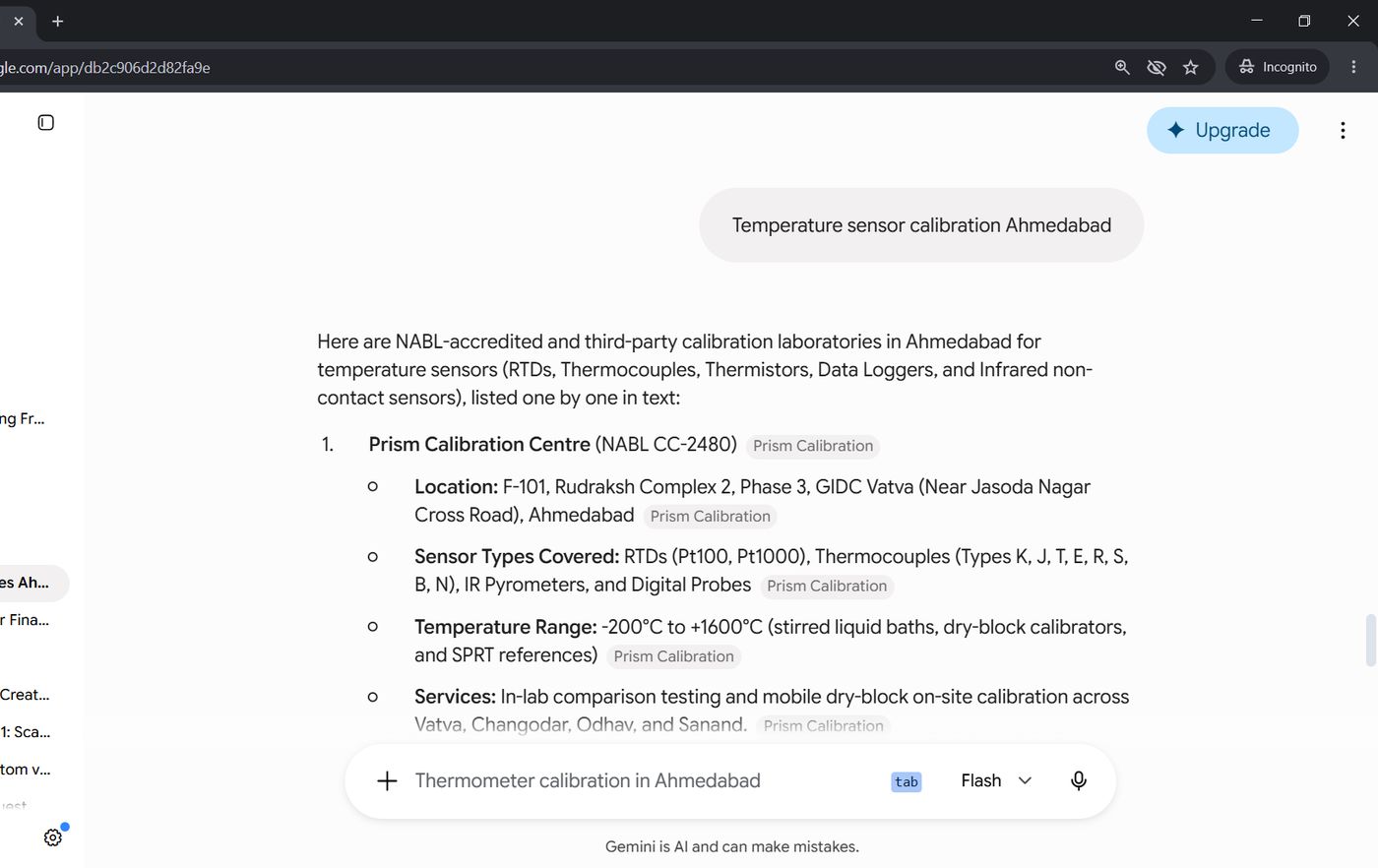
Task: Collapse the Gemini sidebar panel
Action: 46,122
